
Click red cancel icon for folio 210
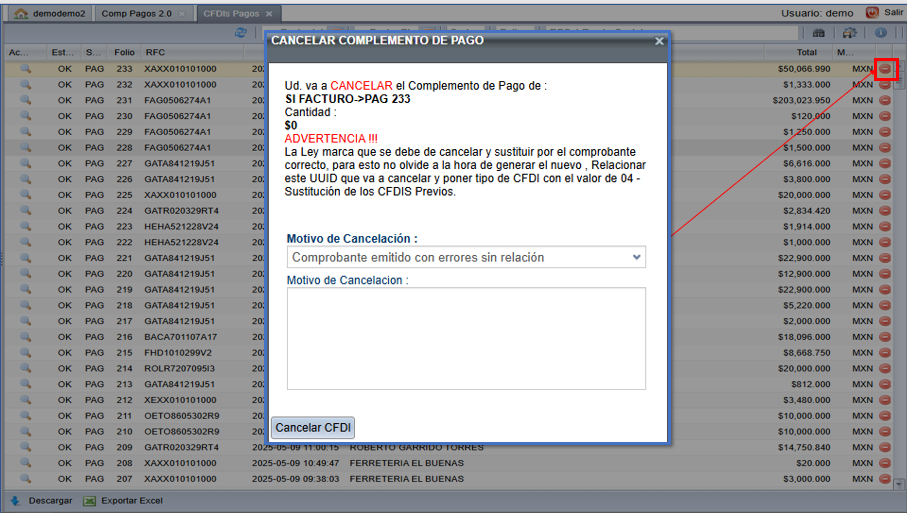885,431
